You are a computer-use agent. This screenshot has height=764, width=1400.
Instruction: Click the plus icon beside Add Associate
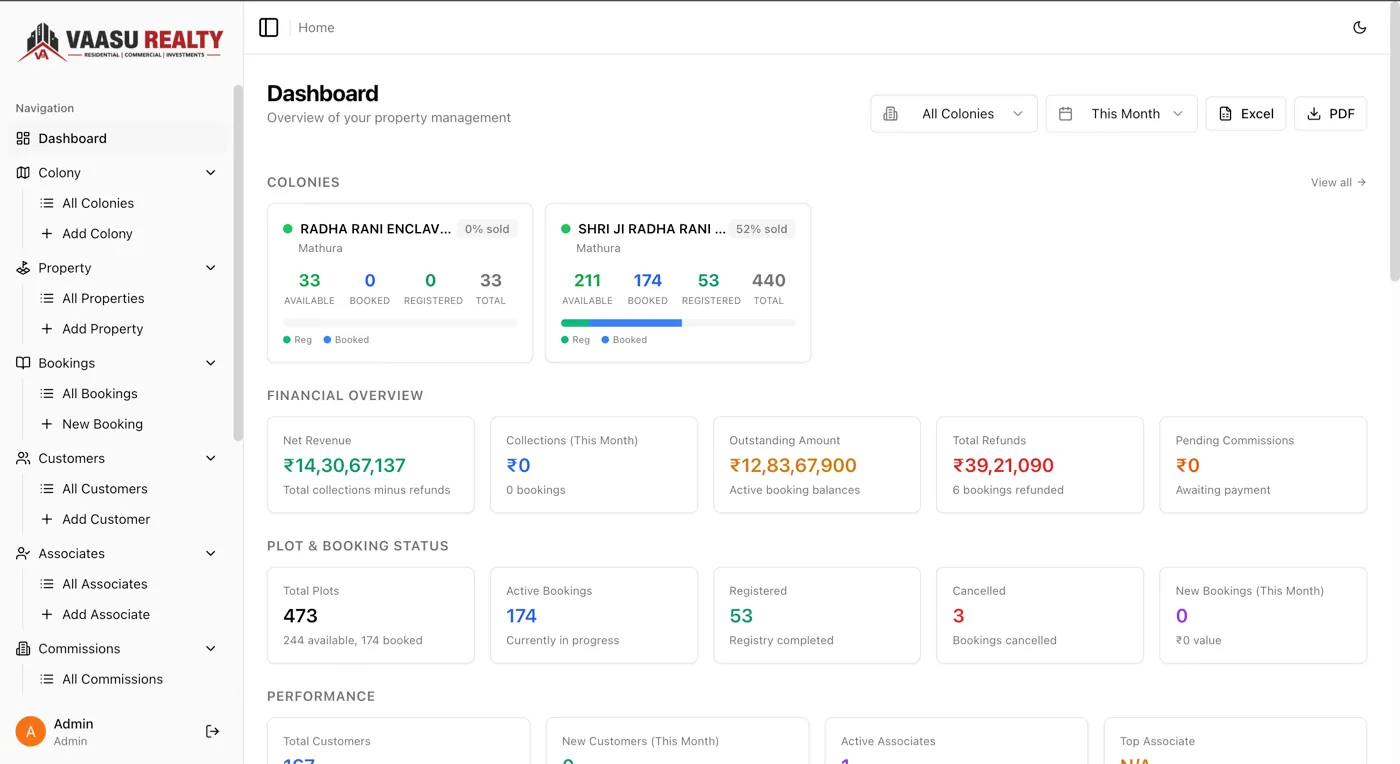47,615
